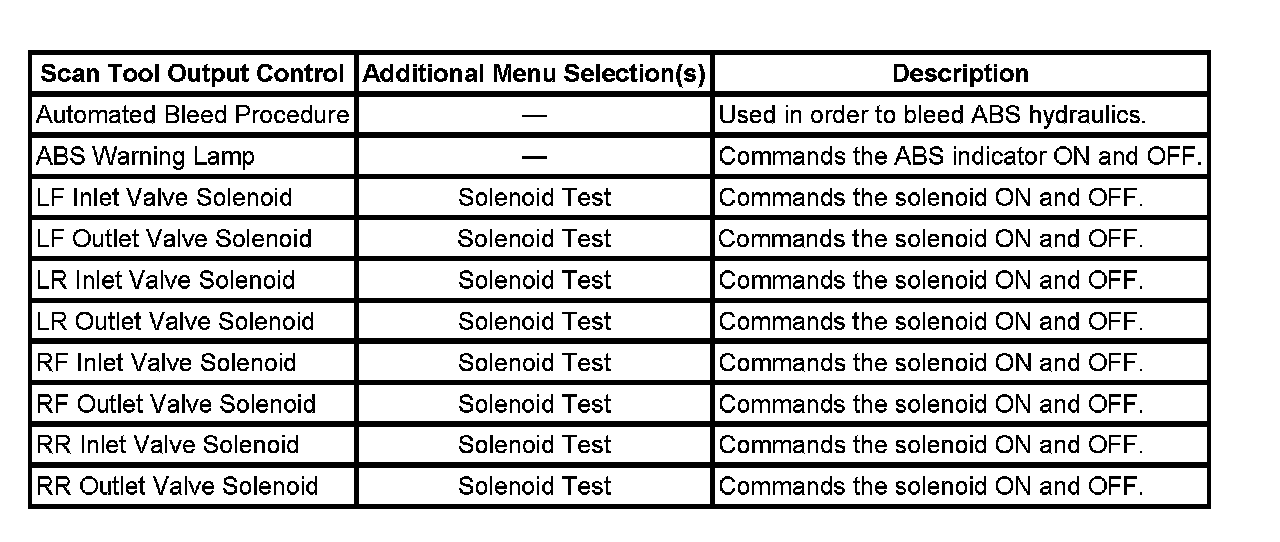Click the dash in the ABS Warning Lamp row

coord(534,157)
